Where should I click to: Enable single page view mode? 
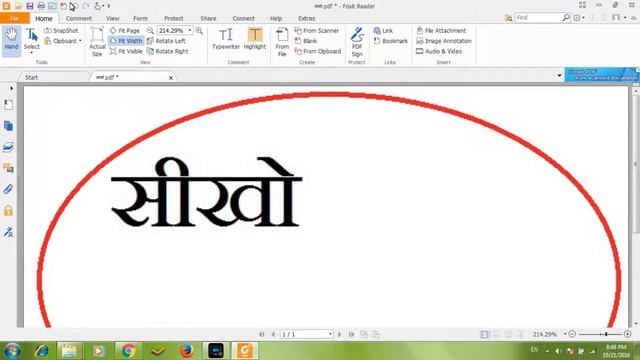(484, 334)
